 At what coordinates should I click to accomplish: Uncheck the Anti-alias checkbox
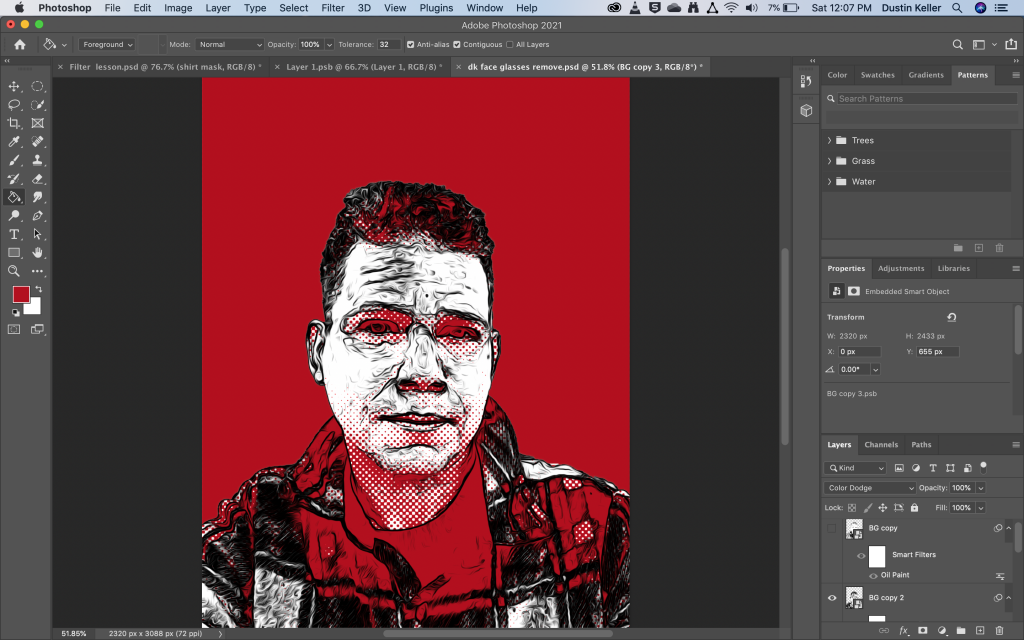pos(411,45)
